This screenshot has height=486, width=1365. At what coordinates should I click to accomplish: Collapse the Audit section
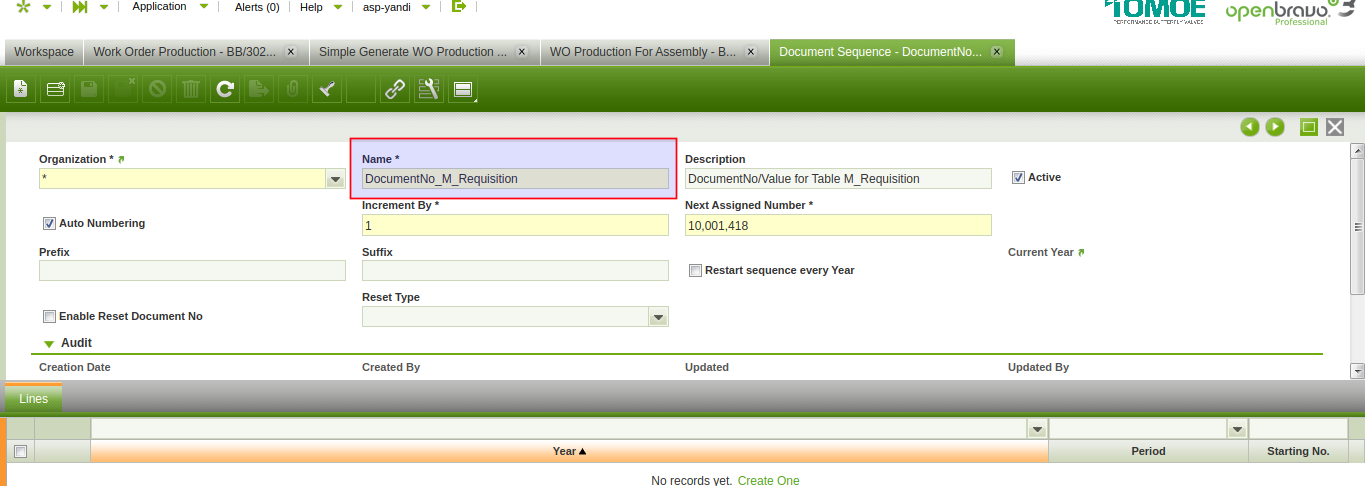(x=49, y=344)
